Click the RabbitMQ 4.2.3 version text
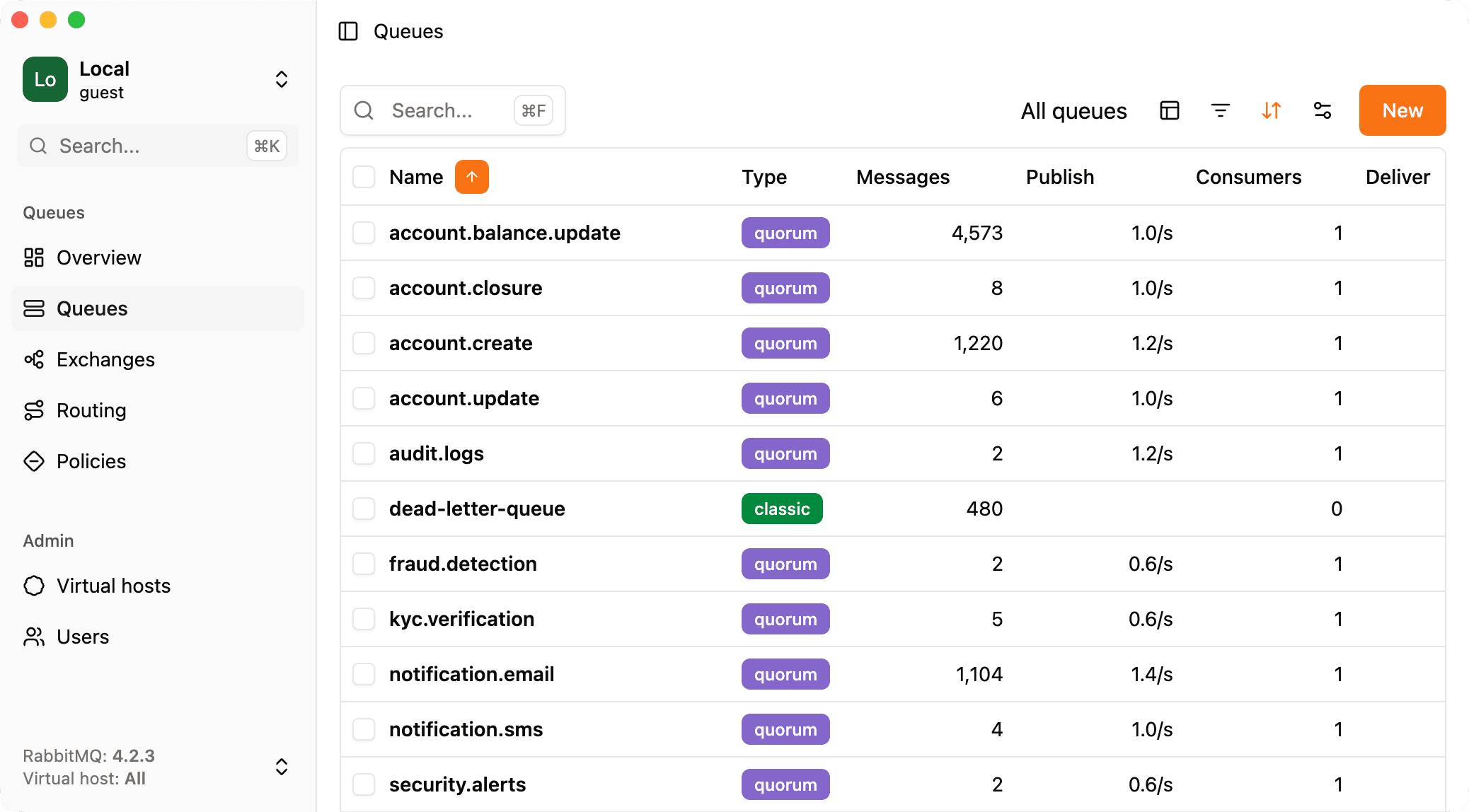Screen dimensions: 1469x812 (88, 755)
